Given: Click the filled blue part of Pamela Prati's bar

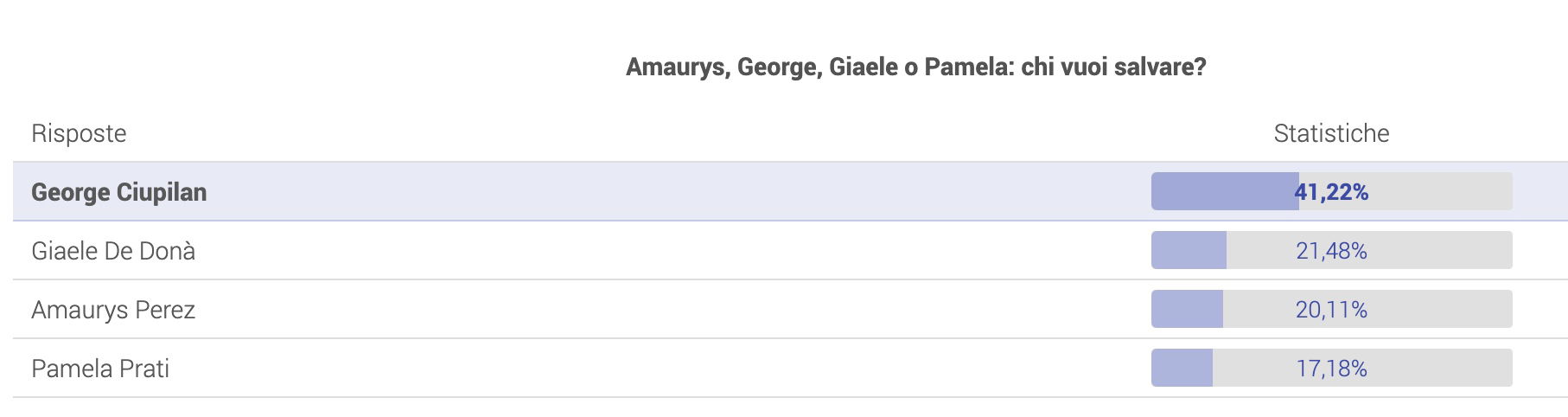Looking at the screenshot, I should (1182, 369).
